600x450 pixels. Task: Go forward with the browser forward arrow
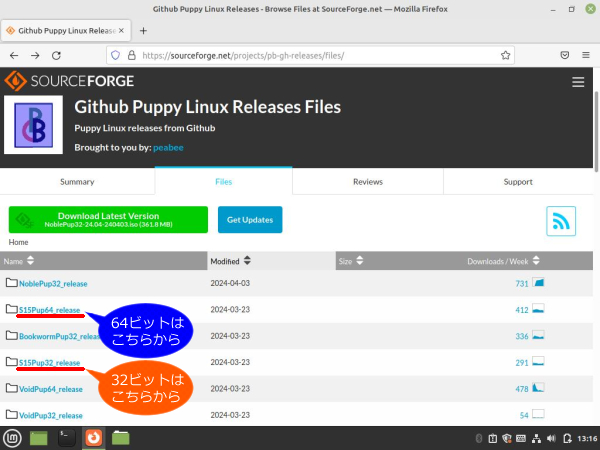35,55
